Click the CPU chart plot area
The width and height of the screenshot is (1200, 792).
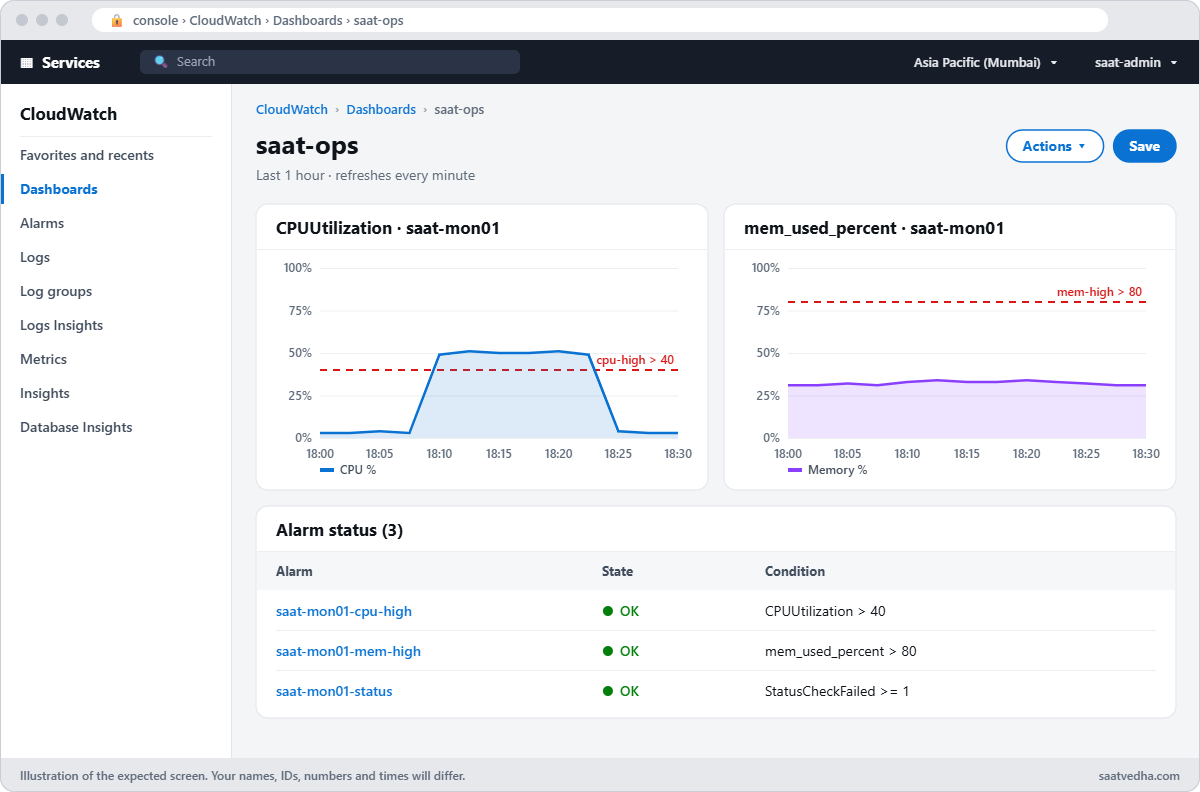click(499, 353)
